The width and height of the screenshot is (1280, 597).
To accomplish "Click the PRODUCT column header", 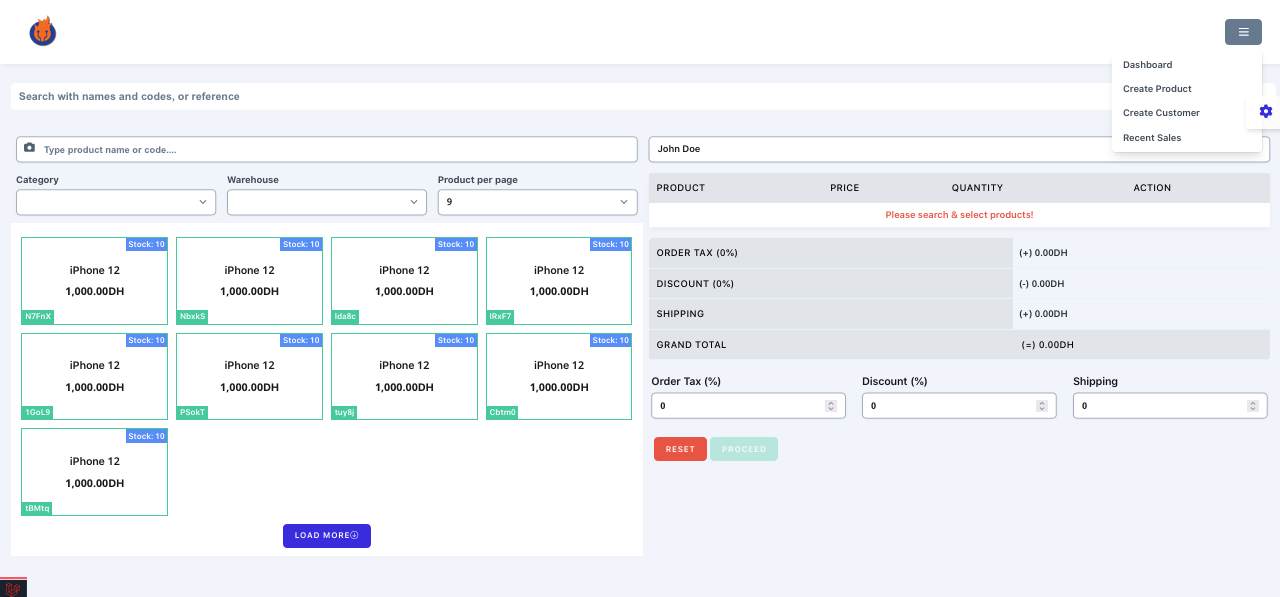I will 681,188.
